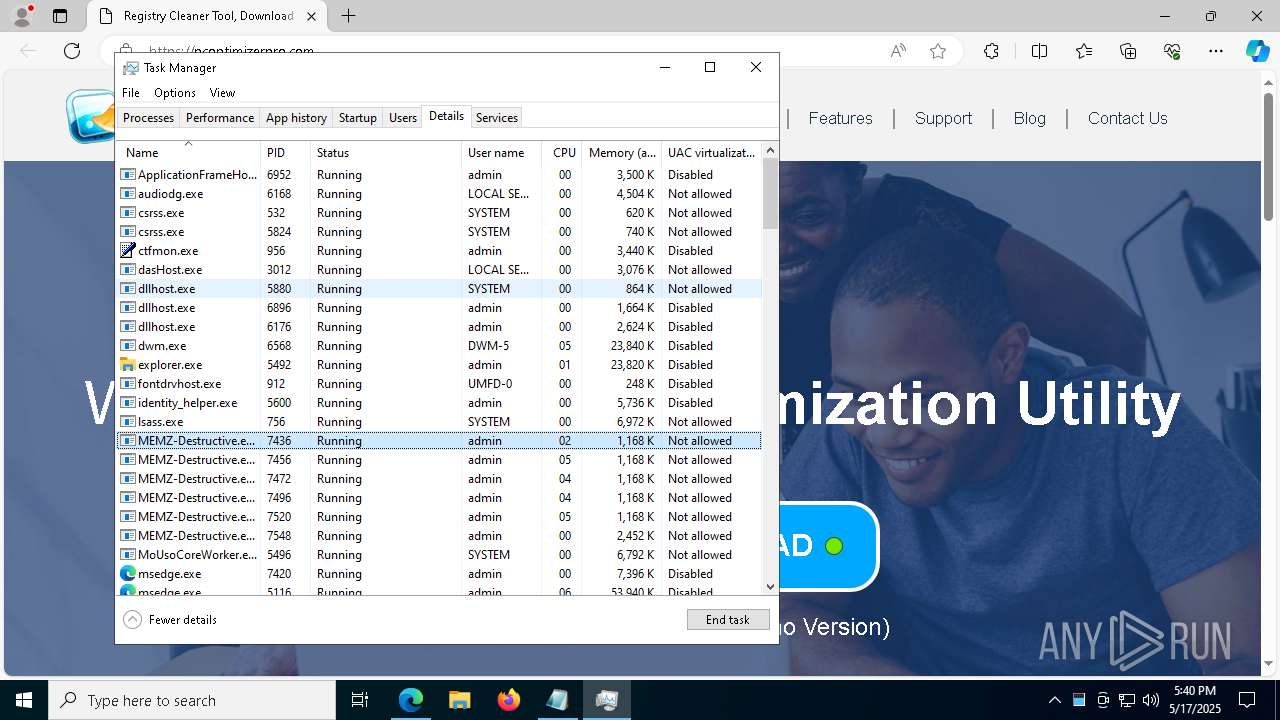Sort by Status column header
The width and height of the screenshot is (1280, 720).
386,153
